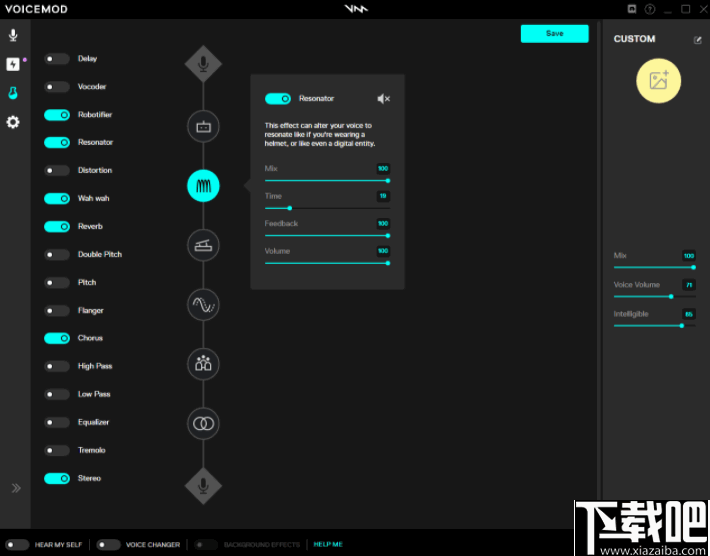Viewport: 710px width, 556px height.
Task: Select the Resonator node in effect chain
Action: coord(203,186)
